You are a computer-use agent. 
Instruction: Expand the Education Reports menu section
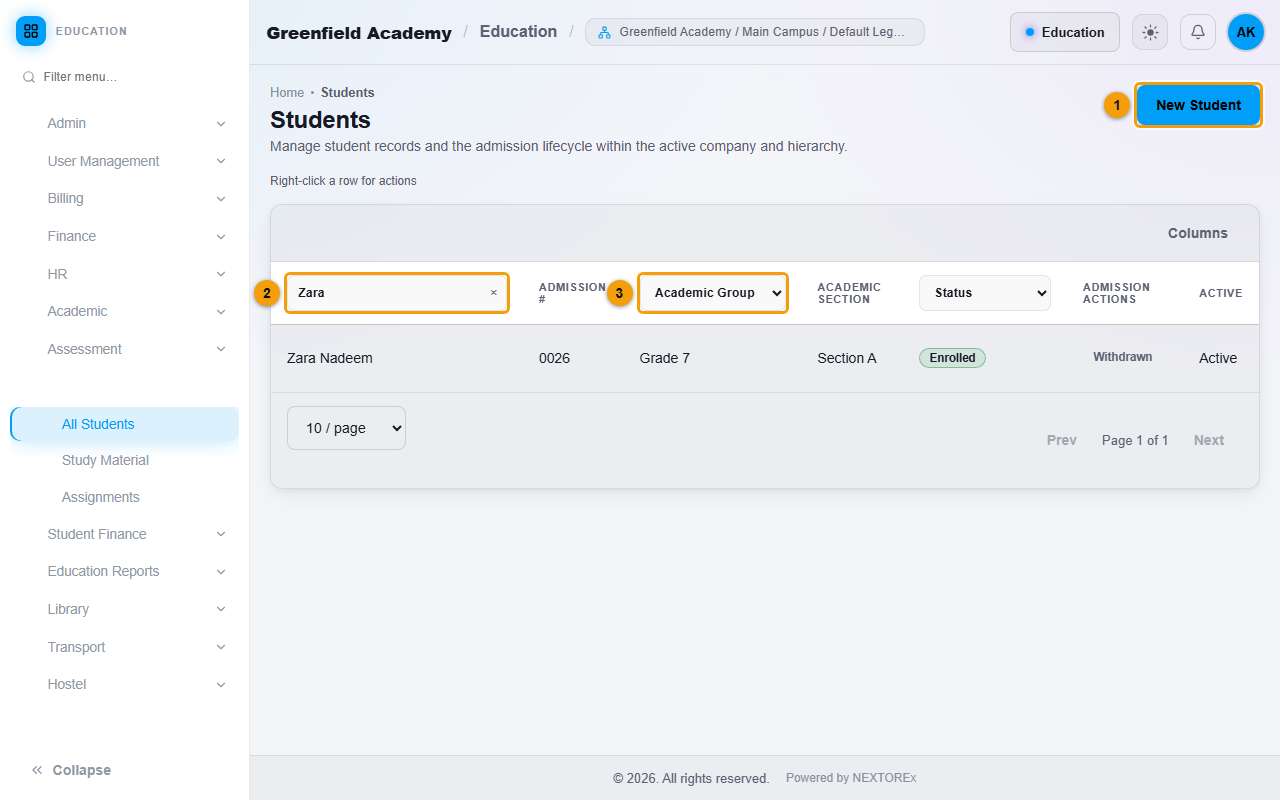pos(137,572)
